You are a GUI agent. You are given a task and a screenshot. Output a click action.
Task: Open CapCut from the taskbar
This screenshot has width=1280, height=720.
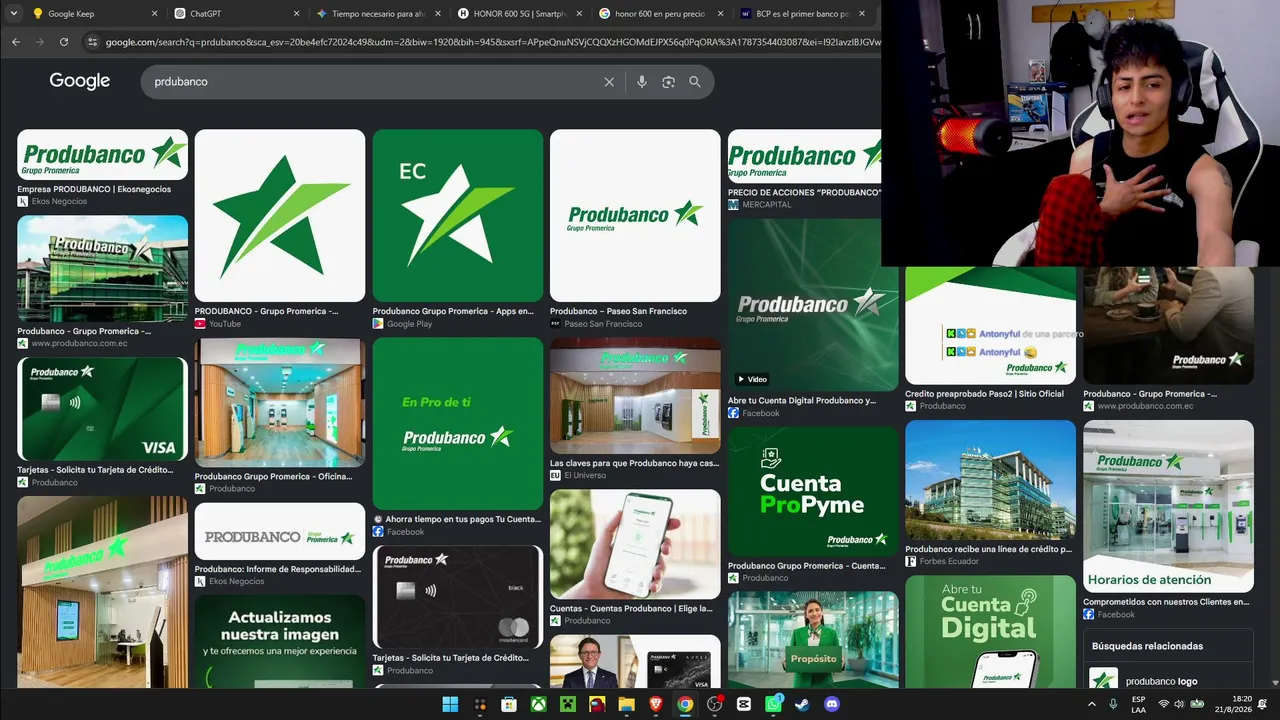click(743, 704)
